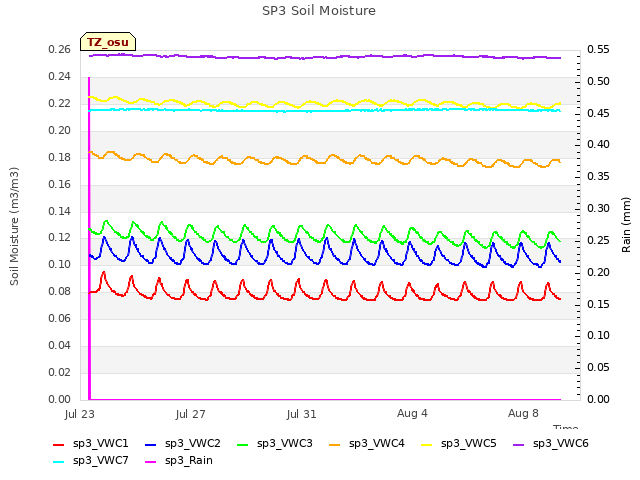Click the sp3_Rain legend entry
640x480 pixels.
click(x=179, y=461)
